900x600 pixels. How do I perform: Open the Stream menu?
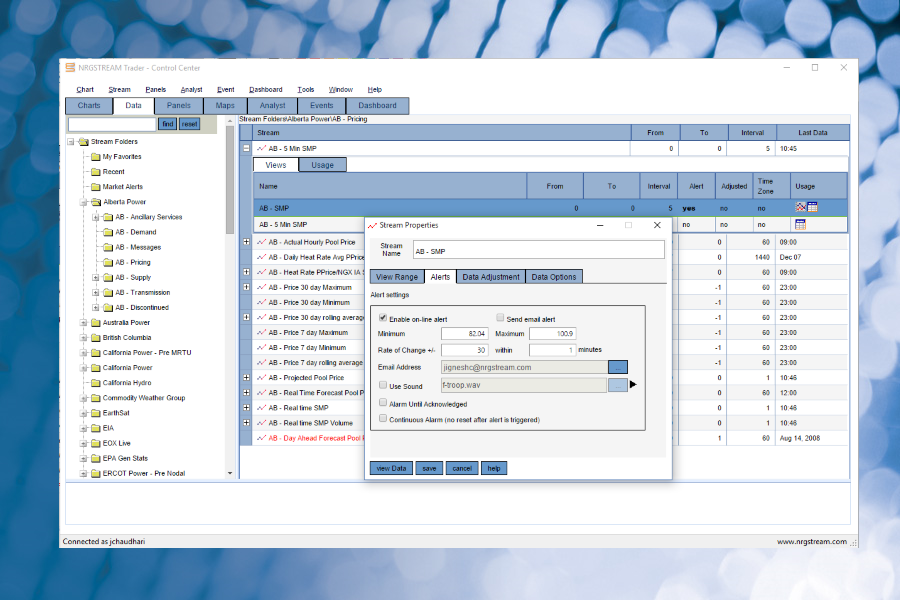119,90
